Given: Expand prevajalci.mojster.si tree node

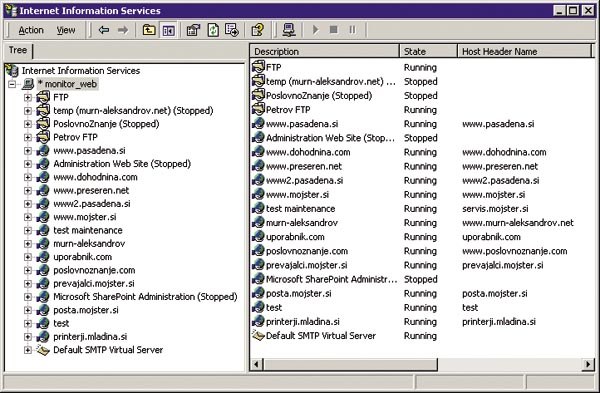Looking at the screenshot, I should (28, 284).
